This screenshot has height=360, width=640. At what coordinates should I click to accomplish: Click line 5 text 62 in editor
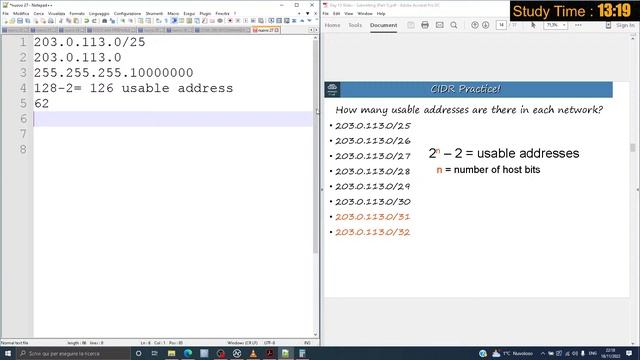point(41,104)
